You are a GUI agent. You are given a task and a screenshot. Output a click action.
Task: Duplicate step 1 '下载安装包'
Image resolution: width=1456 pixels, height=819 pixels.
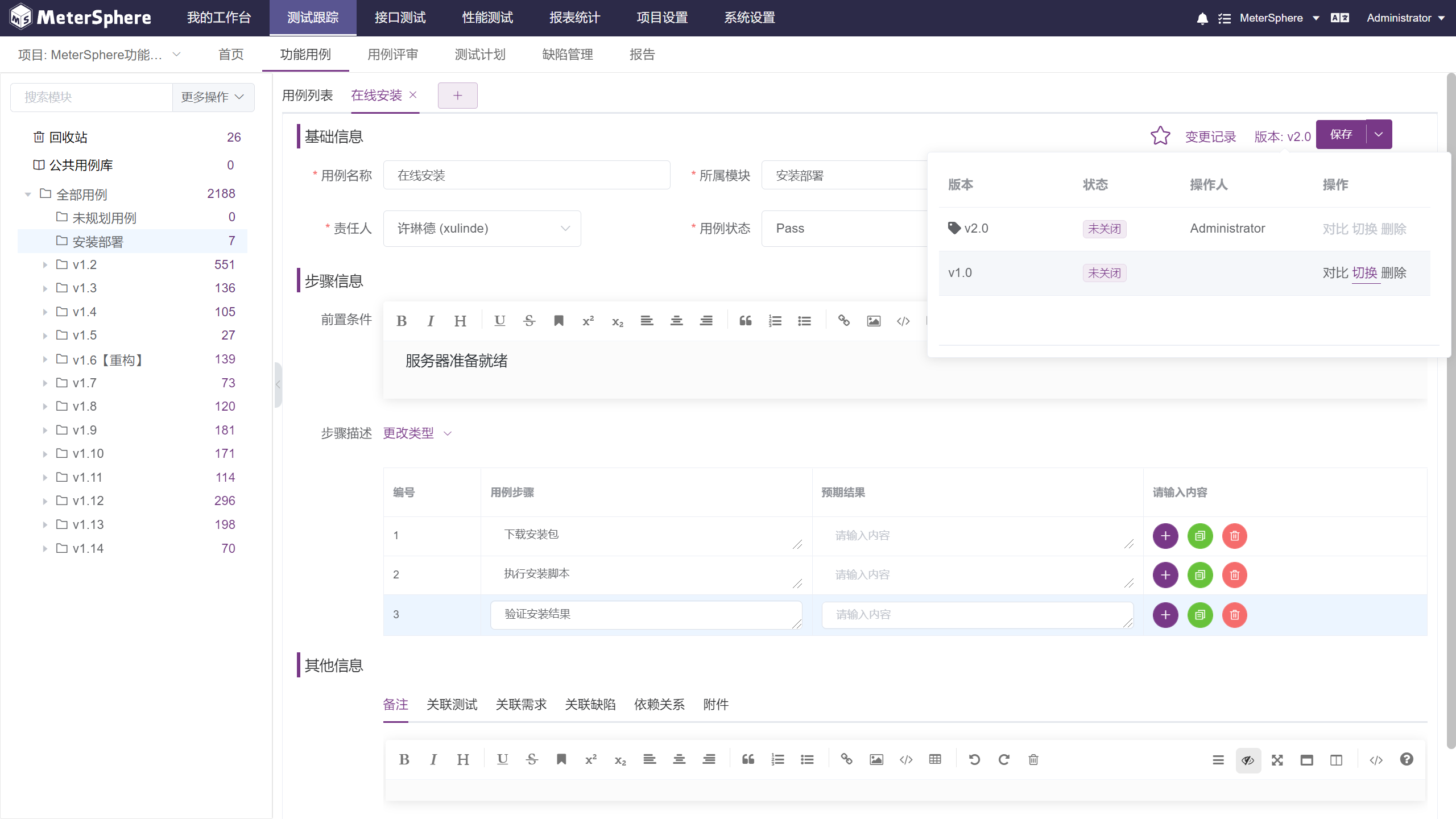tap(1200, 535)
